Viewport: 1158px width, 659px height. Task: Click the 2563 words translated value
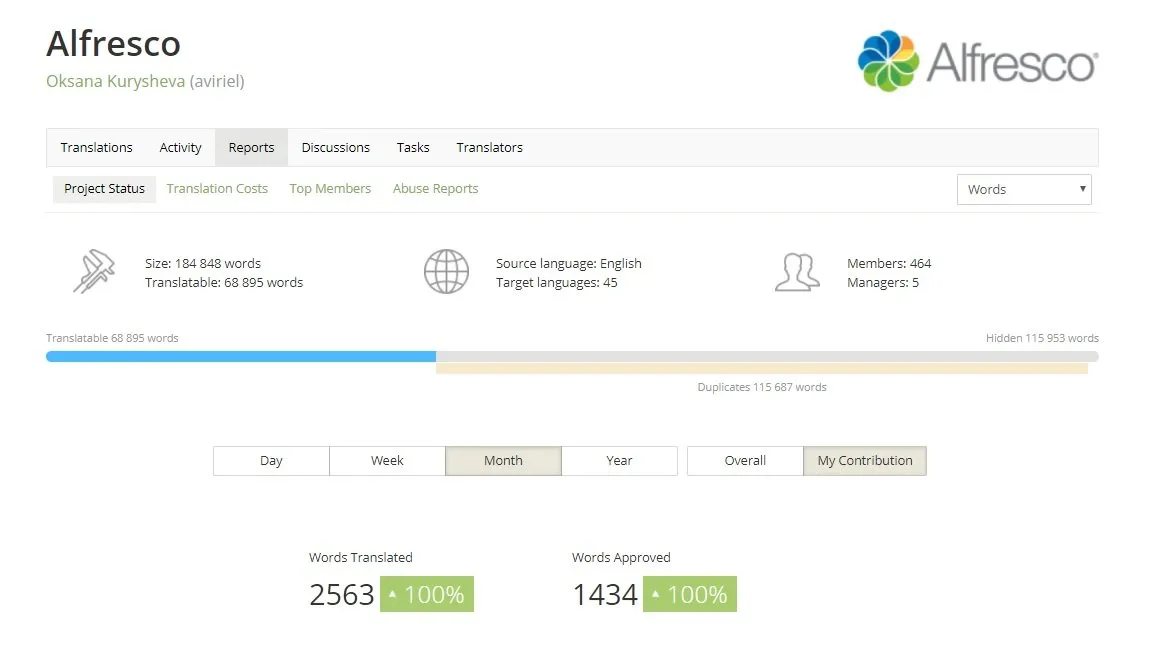click(x=342, y=595)
